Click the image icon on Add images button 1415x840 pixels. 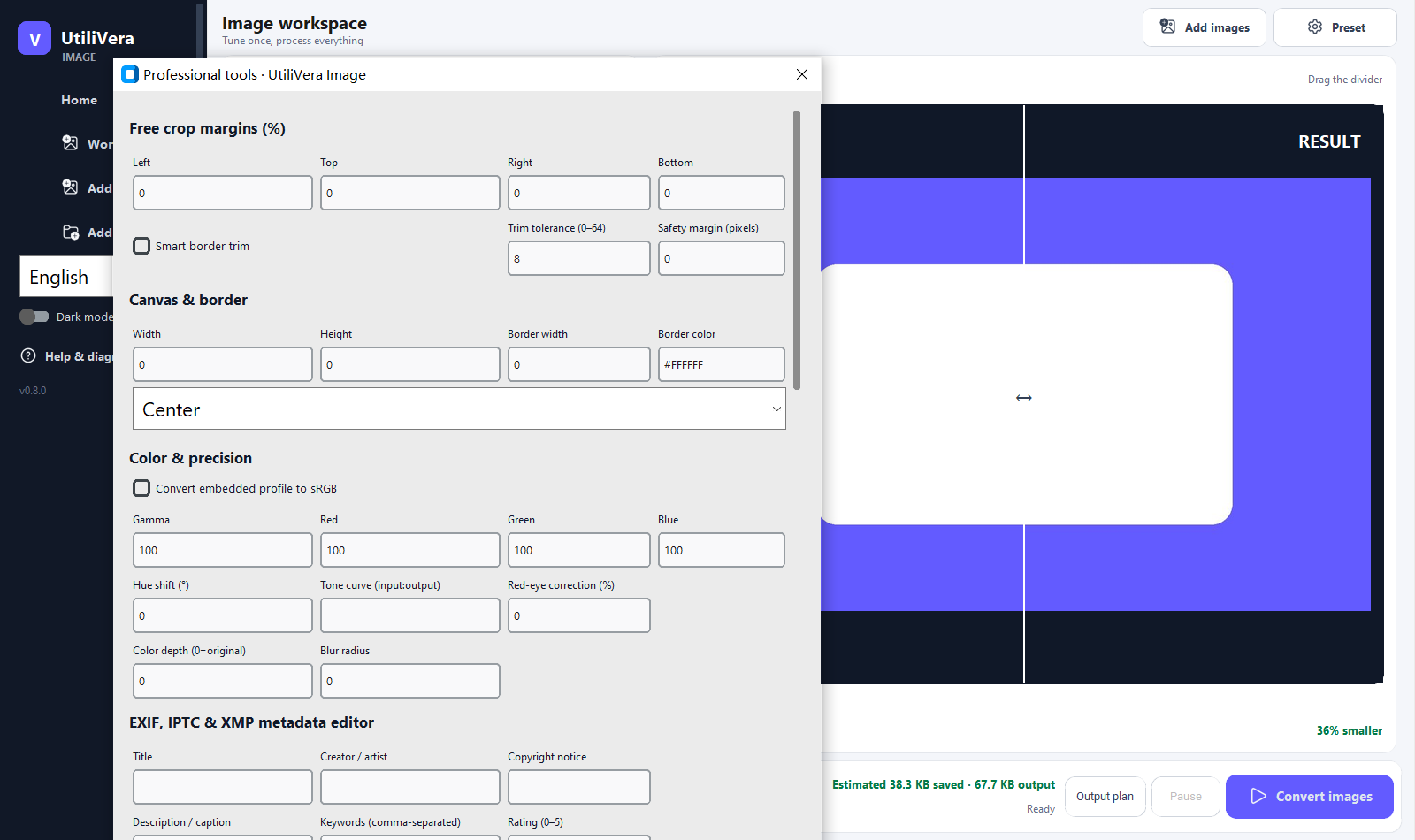pyautogui.click(x=1167, y=27)
